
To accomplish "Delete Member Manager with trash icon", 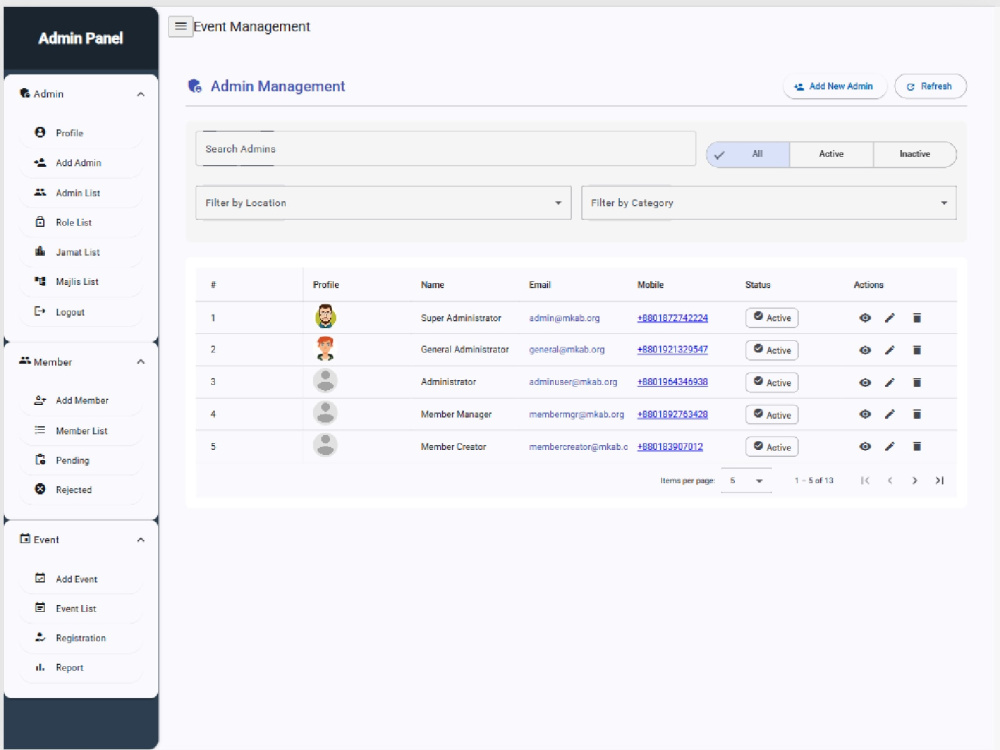I will point(917,414).
